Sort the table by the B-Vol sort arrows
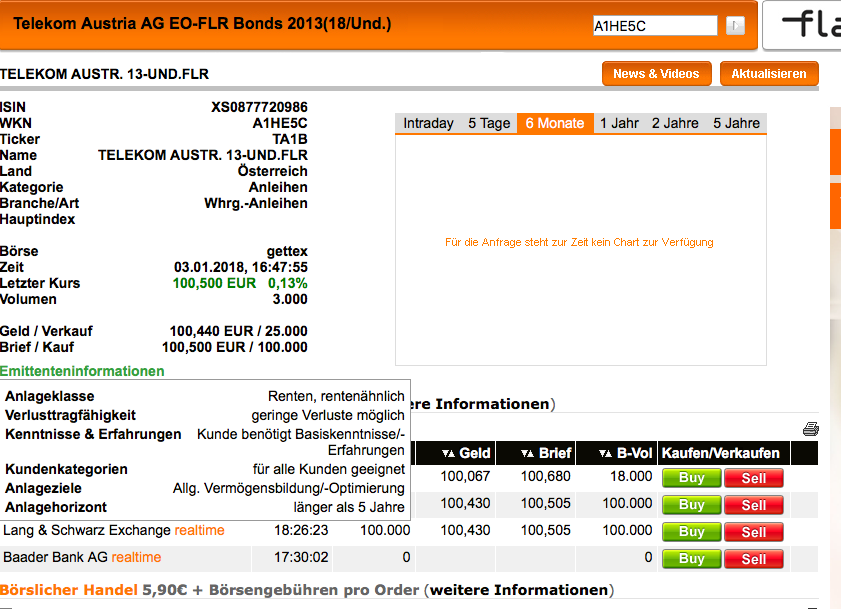Image resolution: width=841 pixels, height=609 pixels. tap(606, 453)
